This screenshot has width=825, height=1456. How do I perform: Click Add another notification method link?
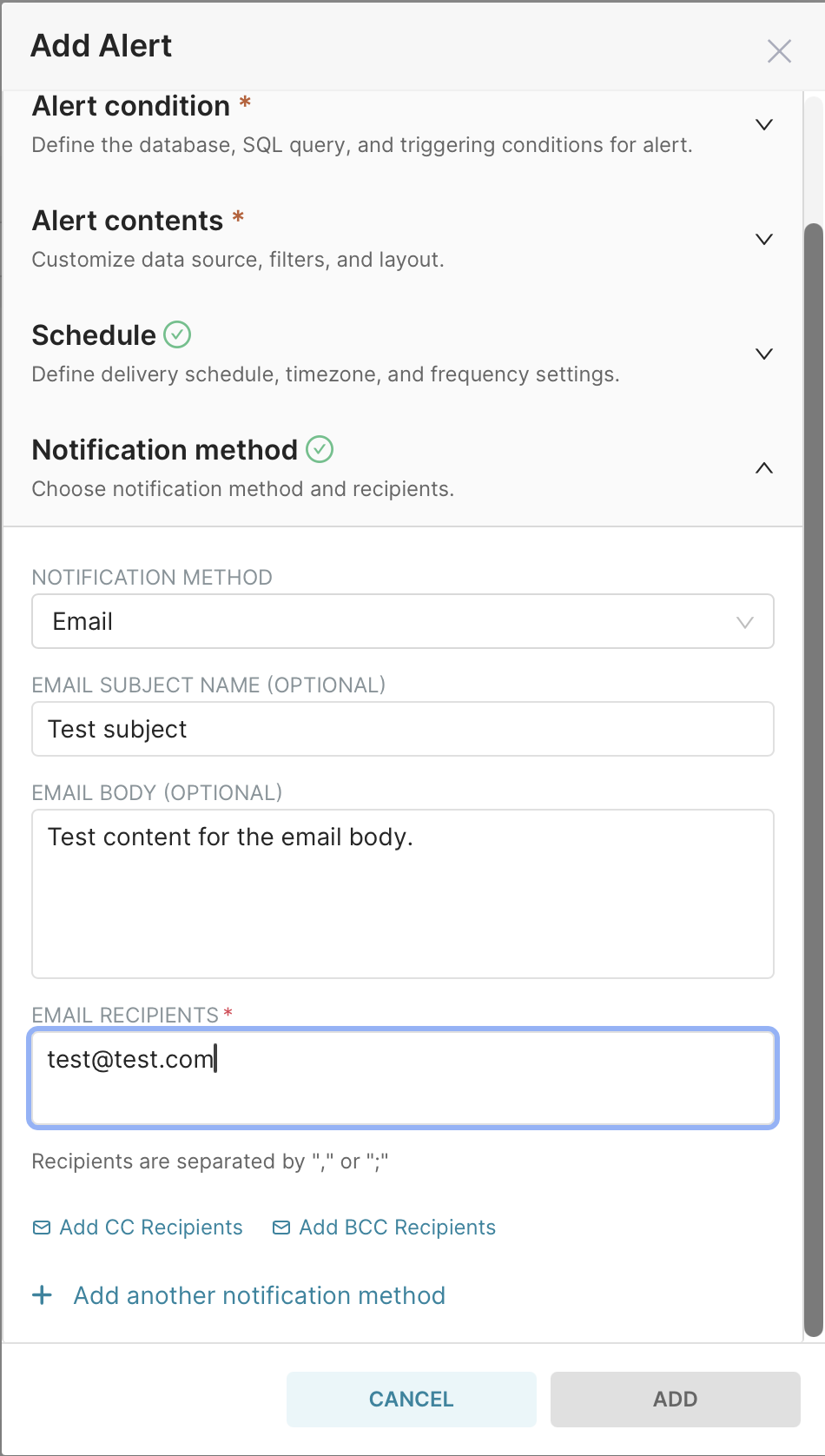[x=259, y=1295]
